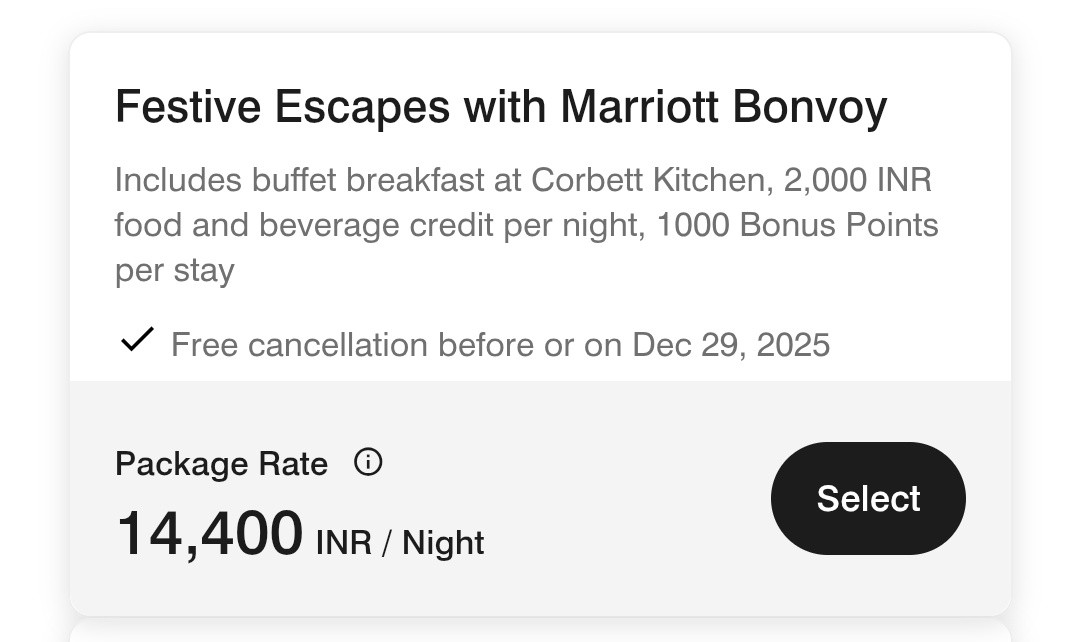The width and height of the screenshot is (1080, 642).
Task: Click the Night unit after the slash
Action: pyautogui.click(x=443, y=543)
